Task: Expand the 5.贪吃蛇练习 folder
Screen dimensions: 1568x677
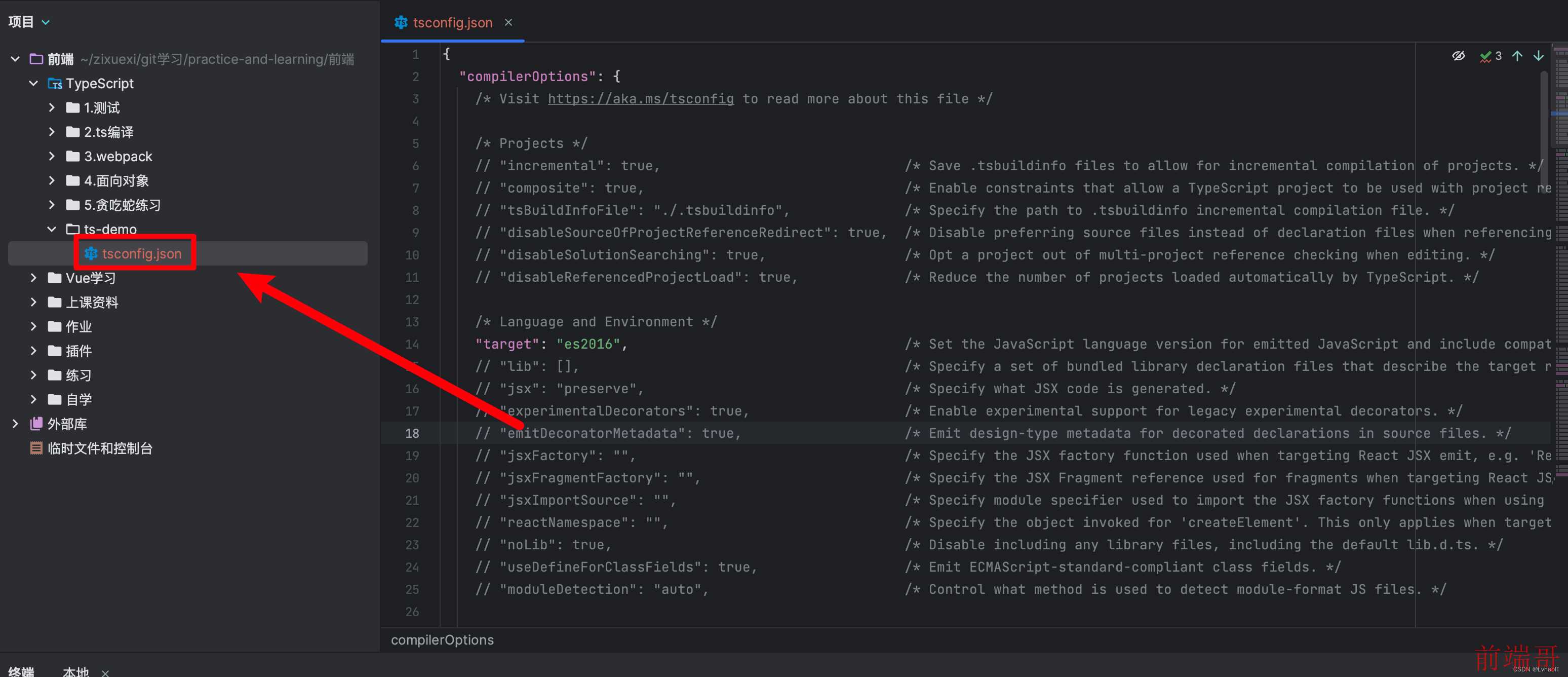Action: (52, 205)
